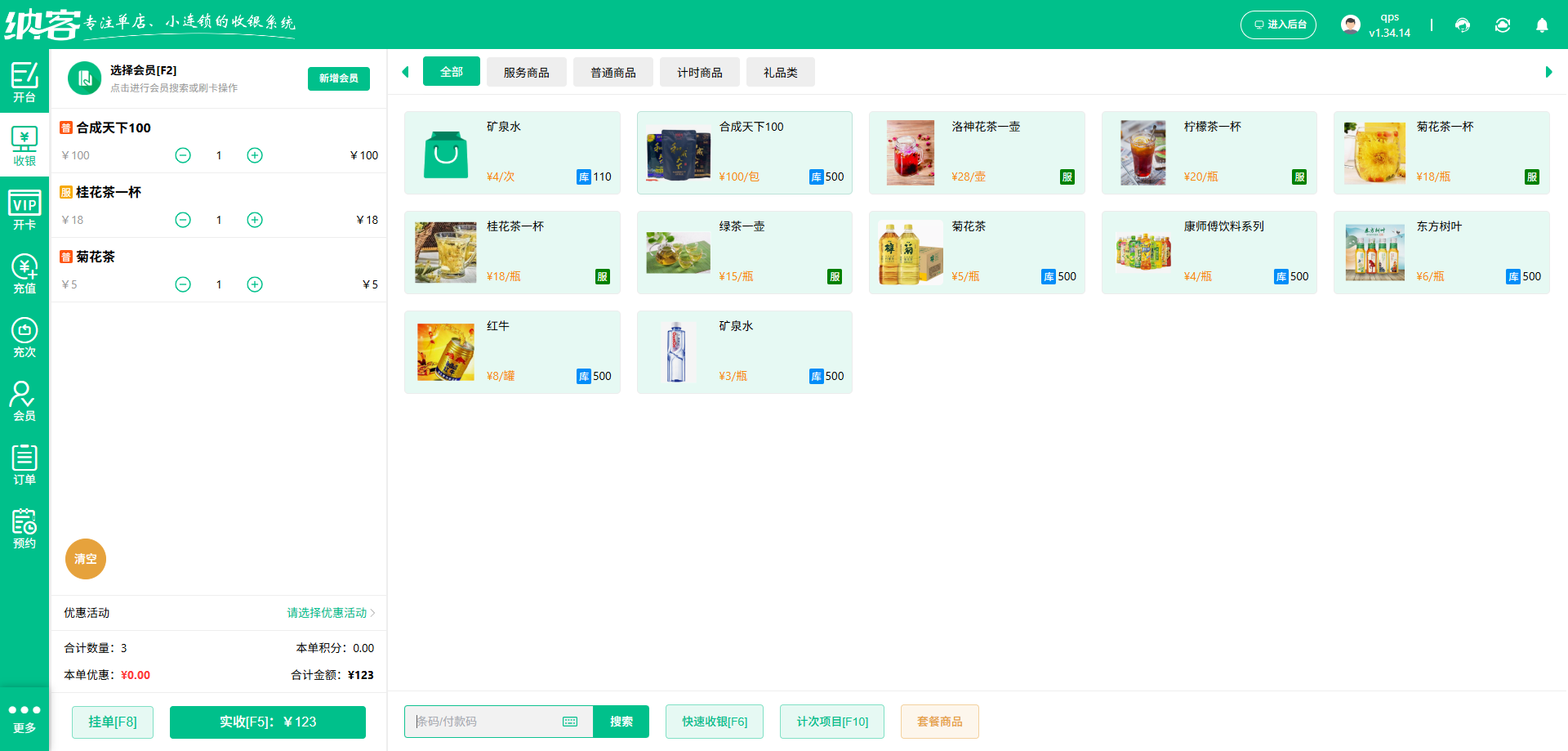This screenshot has height=751, width=1568.
Task: Open the 更多 sidebar menu
Action: click(x=24, y=717)
